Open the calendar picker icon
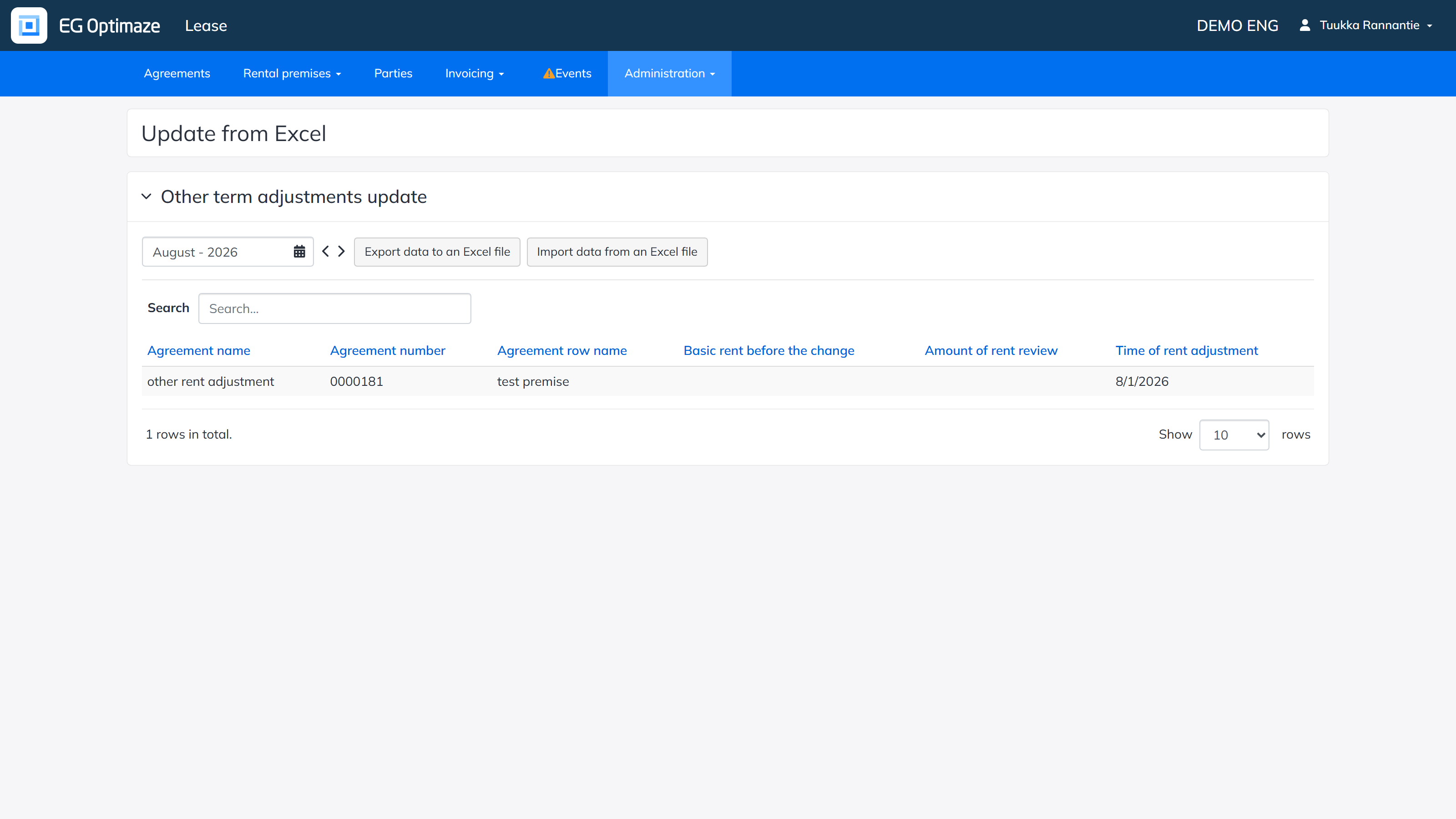The width and height of the screenshot is (1456, 819). pyautogui.click(x=299, y=252)
